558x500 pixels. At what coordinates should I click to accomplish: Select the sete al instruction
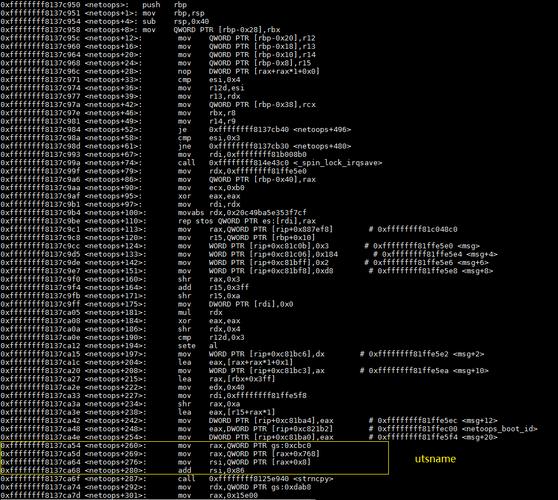click(x=109, y=346)
